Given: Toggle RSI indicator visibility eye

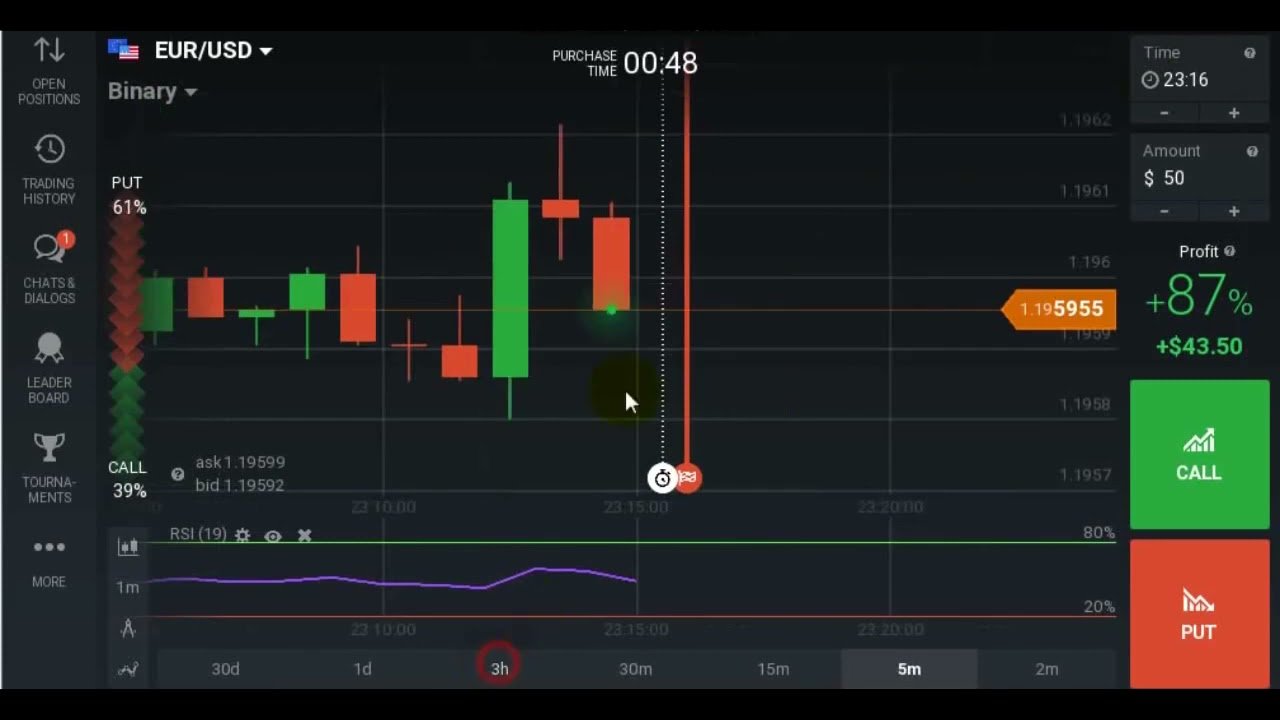Looking at the screenshot, I should [x=273, y=535].
